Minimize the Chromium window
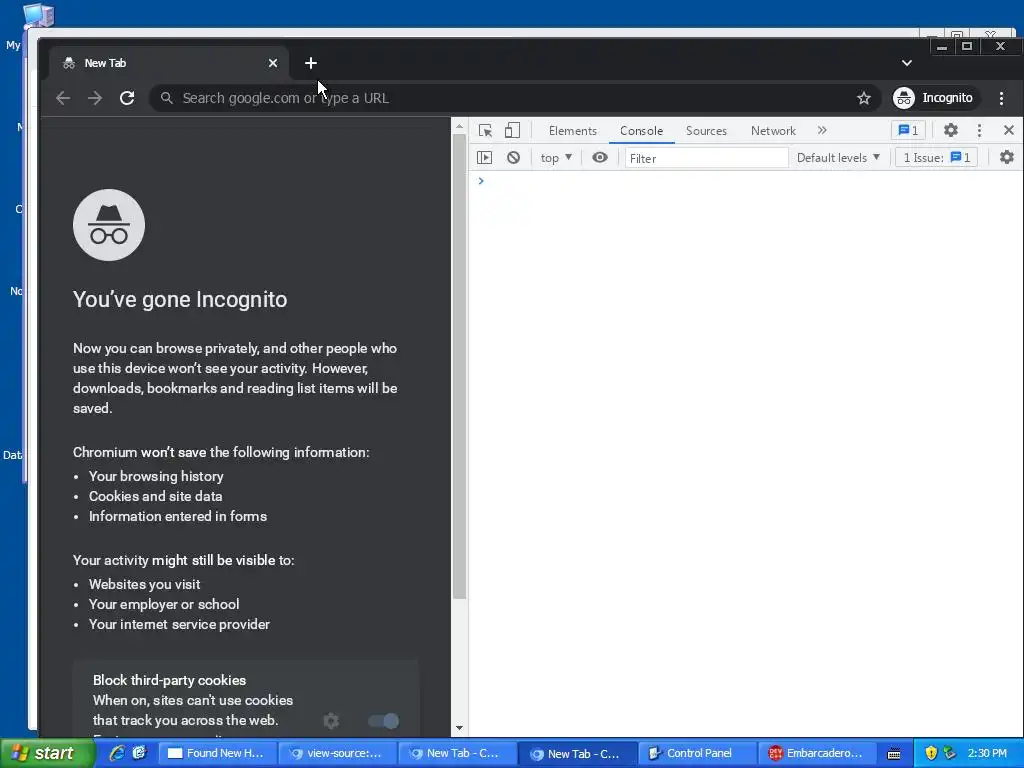Screen dimensions: 1024x768 point(942,46)
